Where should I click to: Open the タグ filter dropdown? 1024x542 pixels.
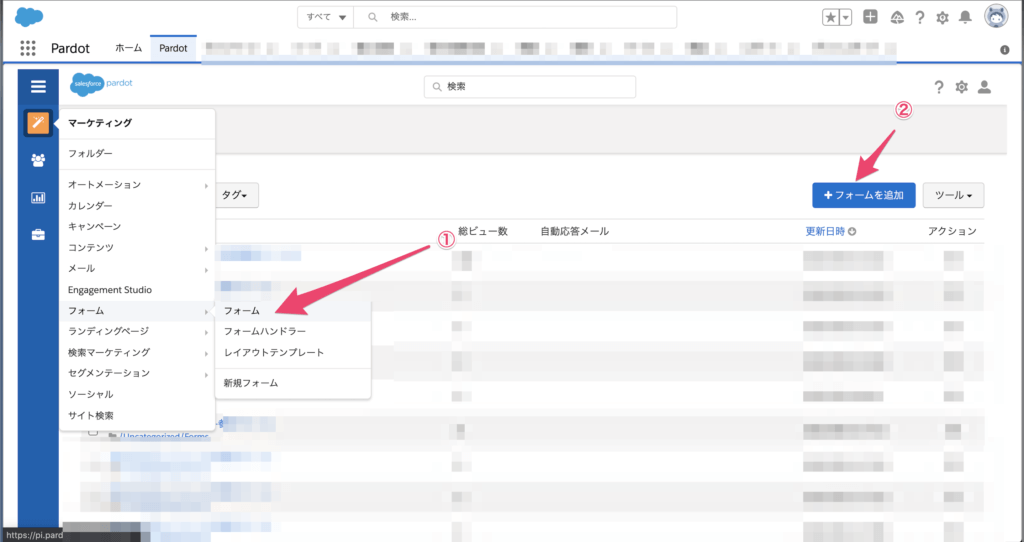[x=237, y=195]
